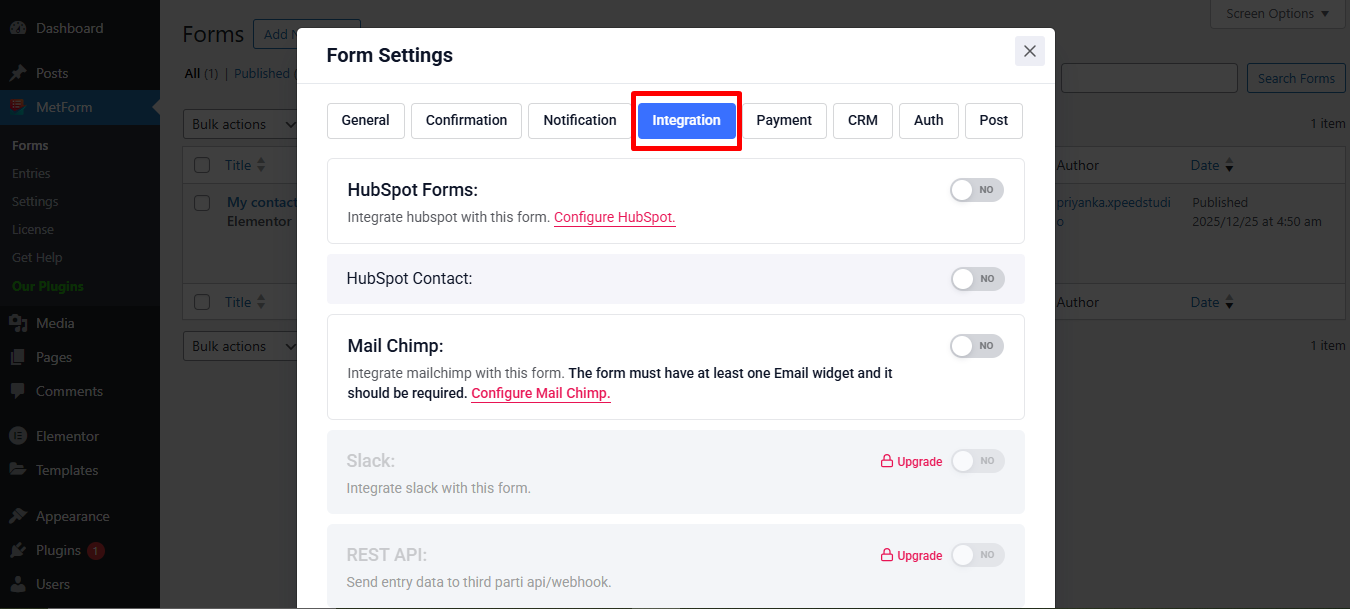Open Plugins via the plug icon
This screenshot has height=609, width=1350.
tap(21, 549)
